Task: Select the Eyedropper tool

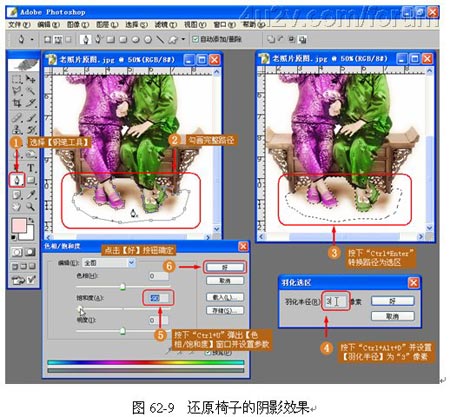Action: pos(31,195)
